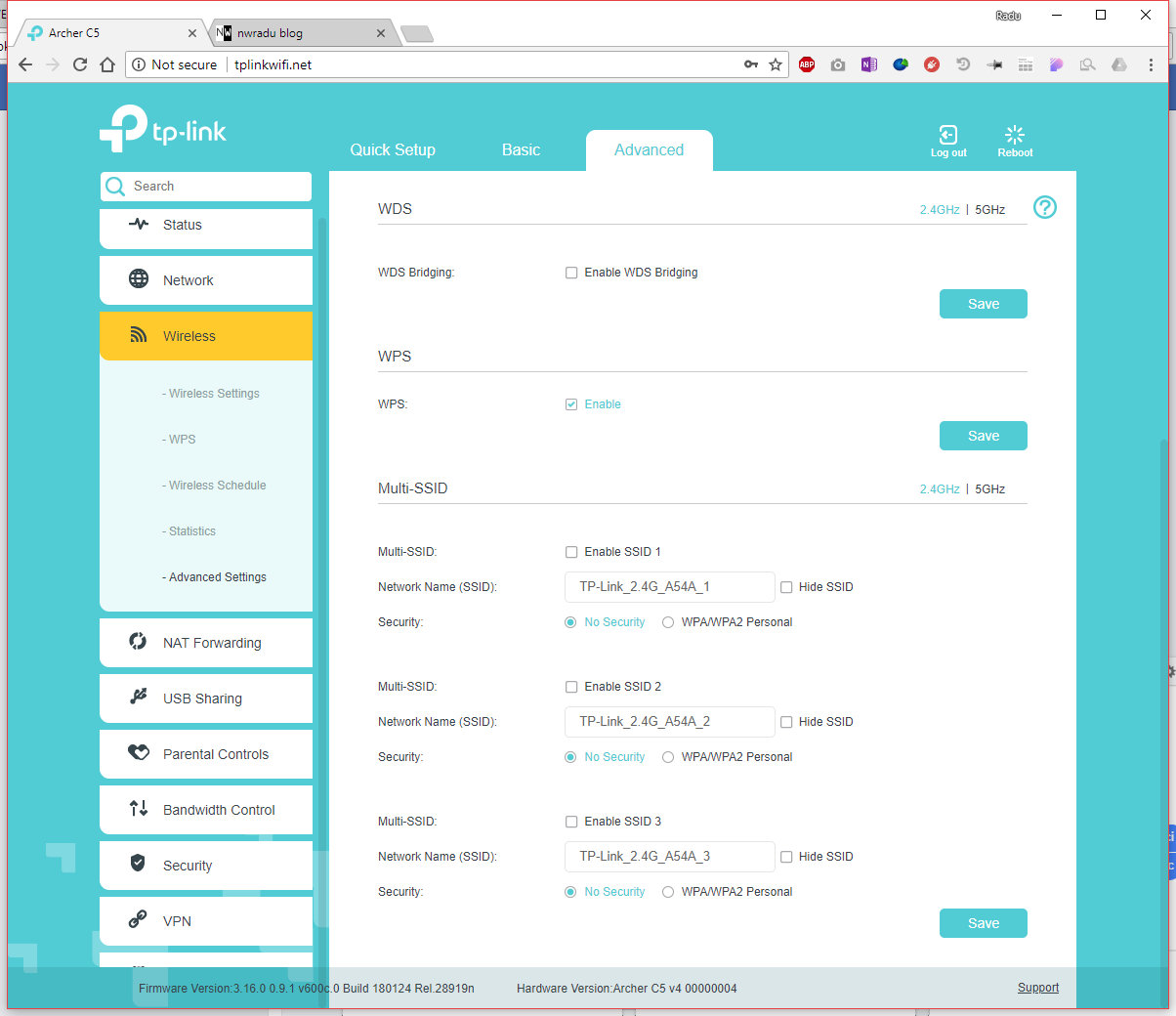Switch to the Basic tab

521,150
